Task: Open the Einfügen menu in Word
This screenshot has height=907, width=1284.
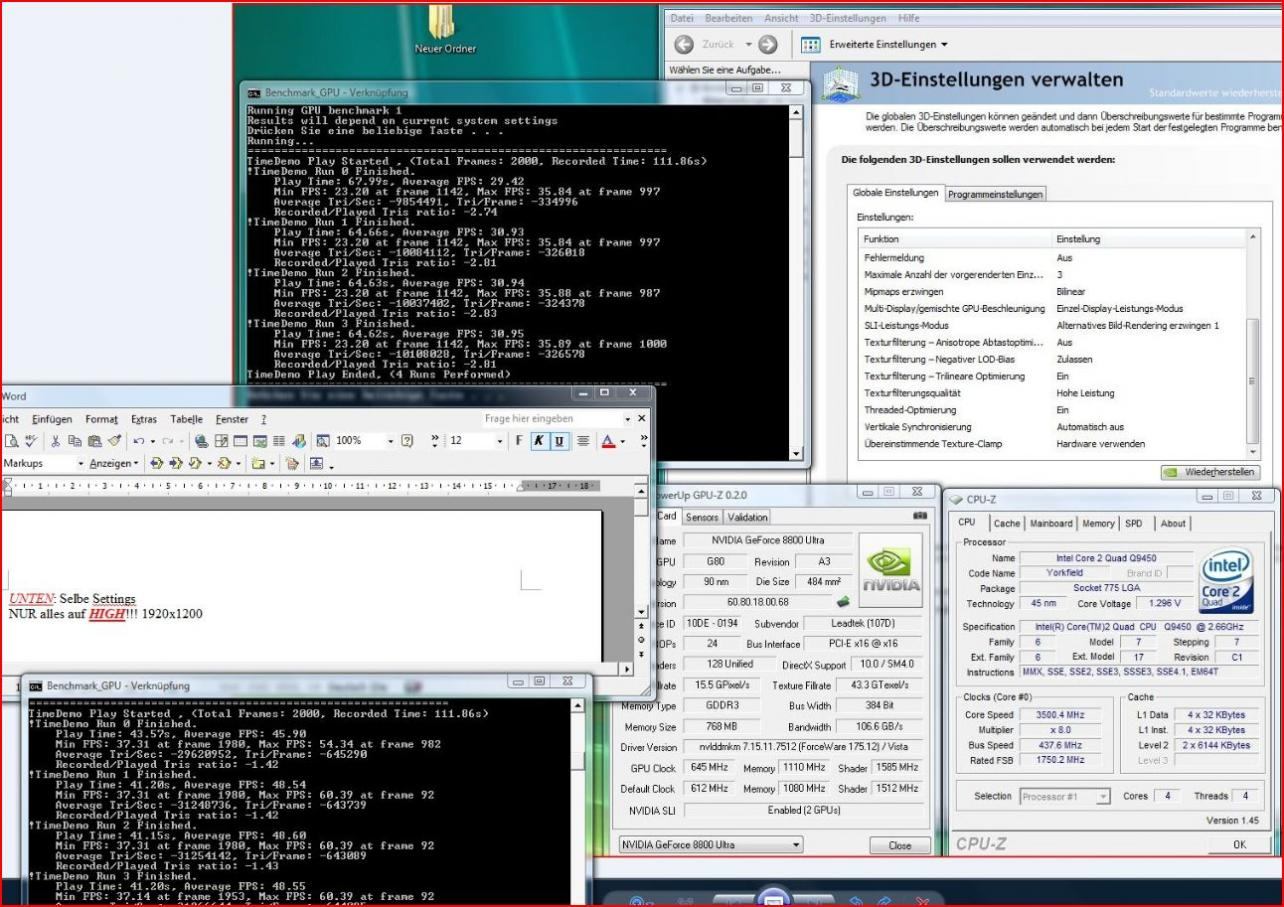Action: tap(52, 419)
